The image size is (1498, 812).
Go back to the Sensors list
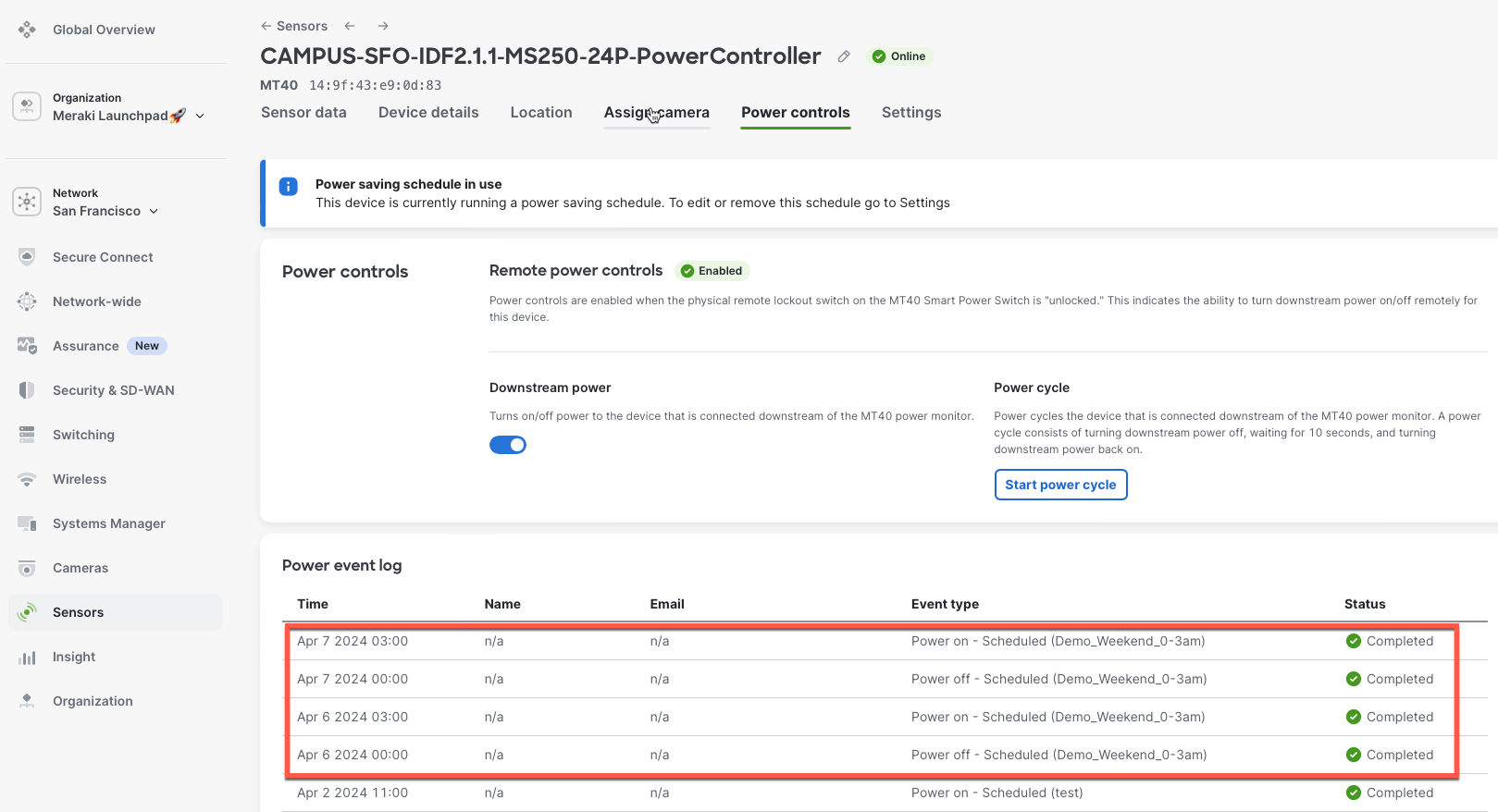pos(294,26)
